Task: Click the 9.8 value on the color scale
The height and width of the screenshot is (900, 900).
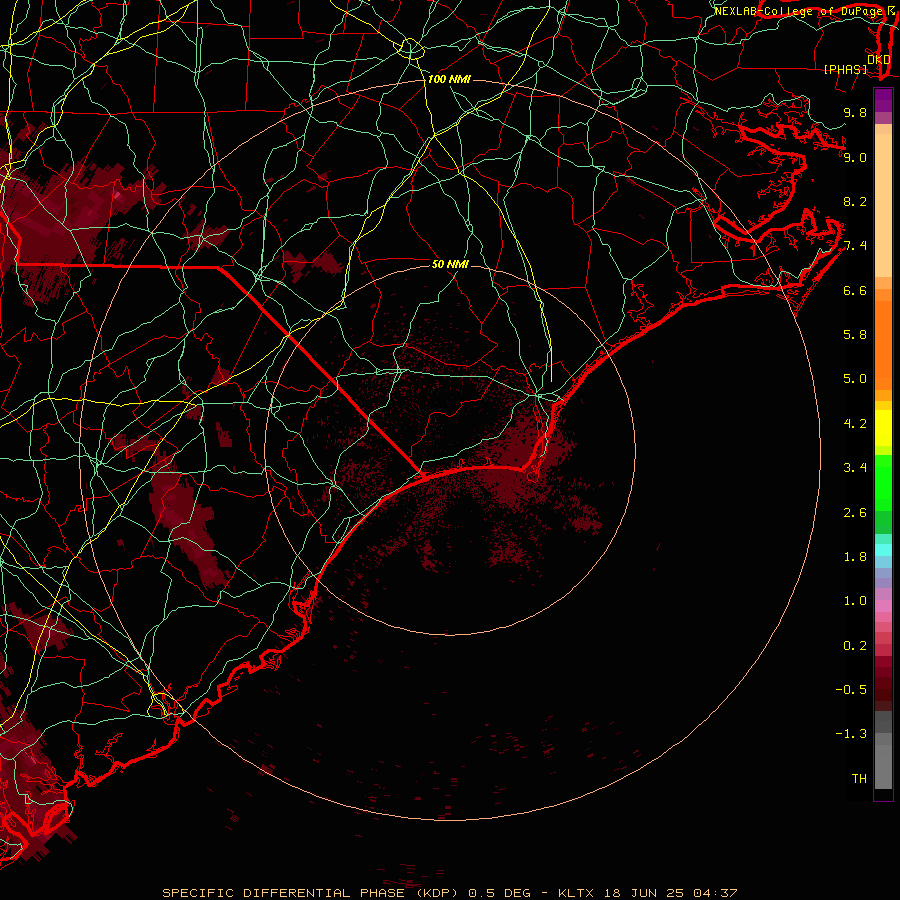Action: (855, 112)
